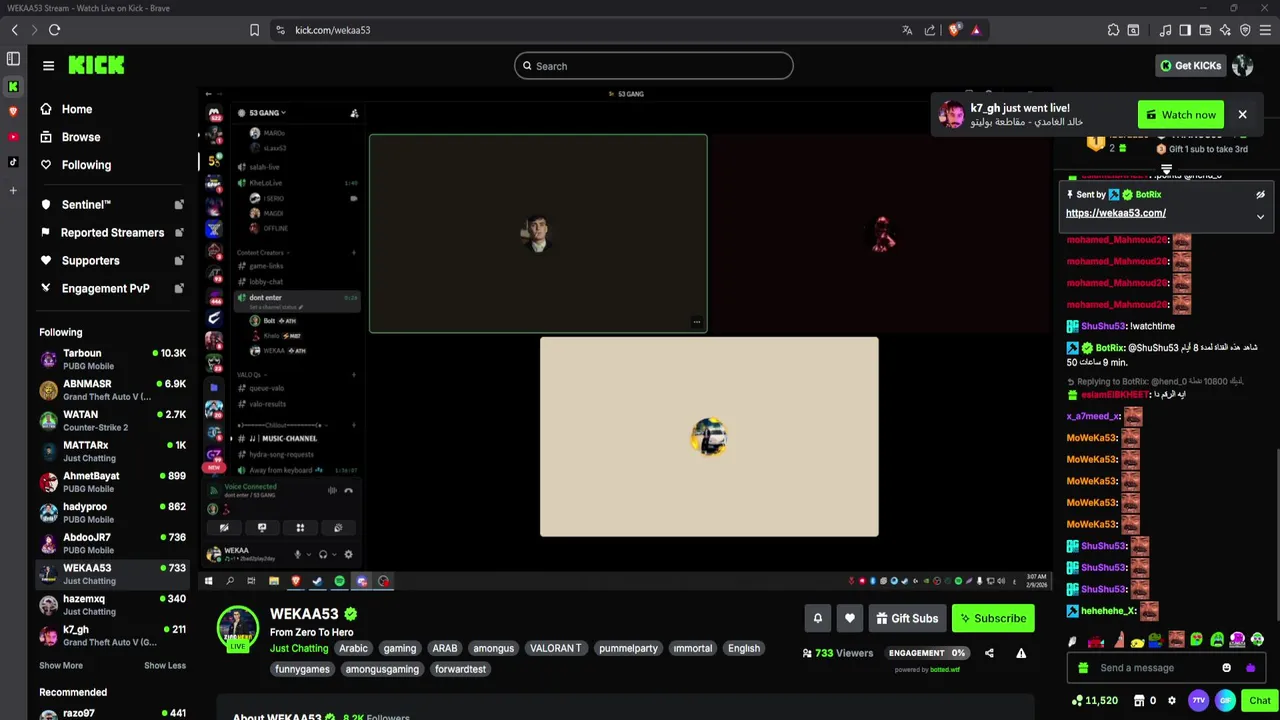
Task: Click the KICK logo
Action: pyautogui.click(x=97, y=65)
